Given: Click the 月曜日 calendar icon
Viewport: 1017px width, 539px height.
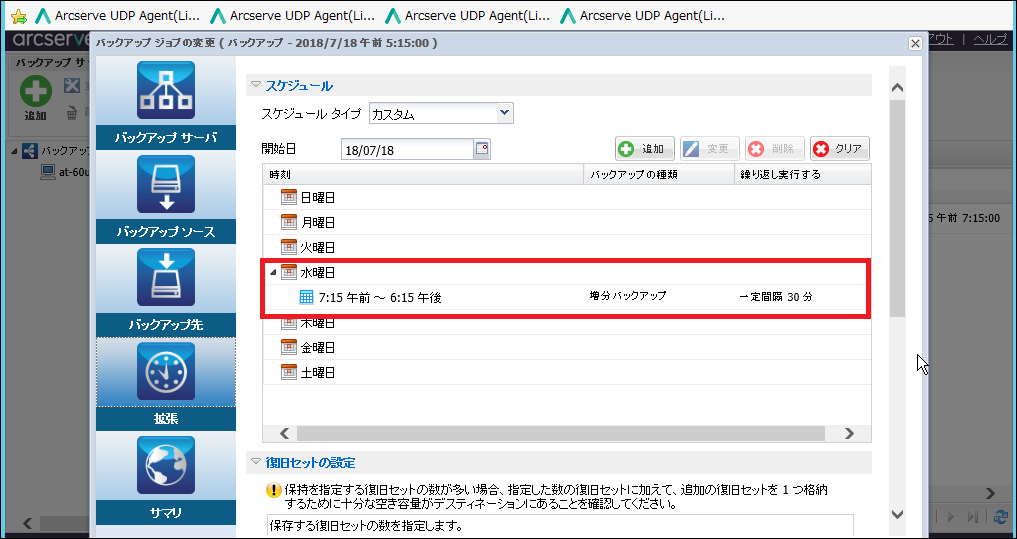Looking at the screenshot, I should pyautogui.click(x=289, y=222).
